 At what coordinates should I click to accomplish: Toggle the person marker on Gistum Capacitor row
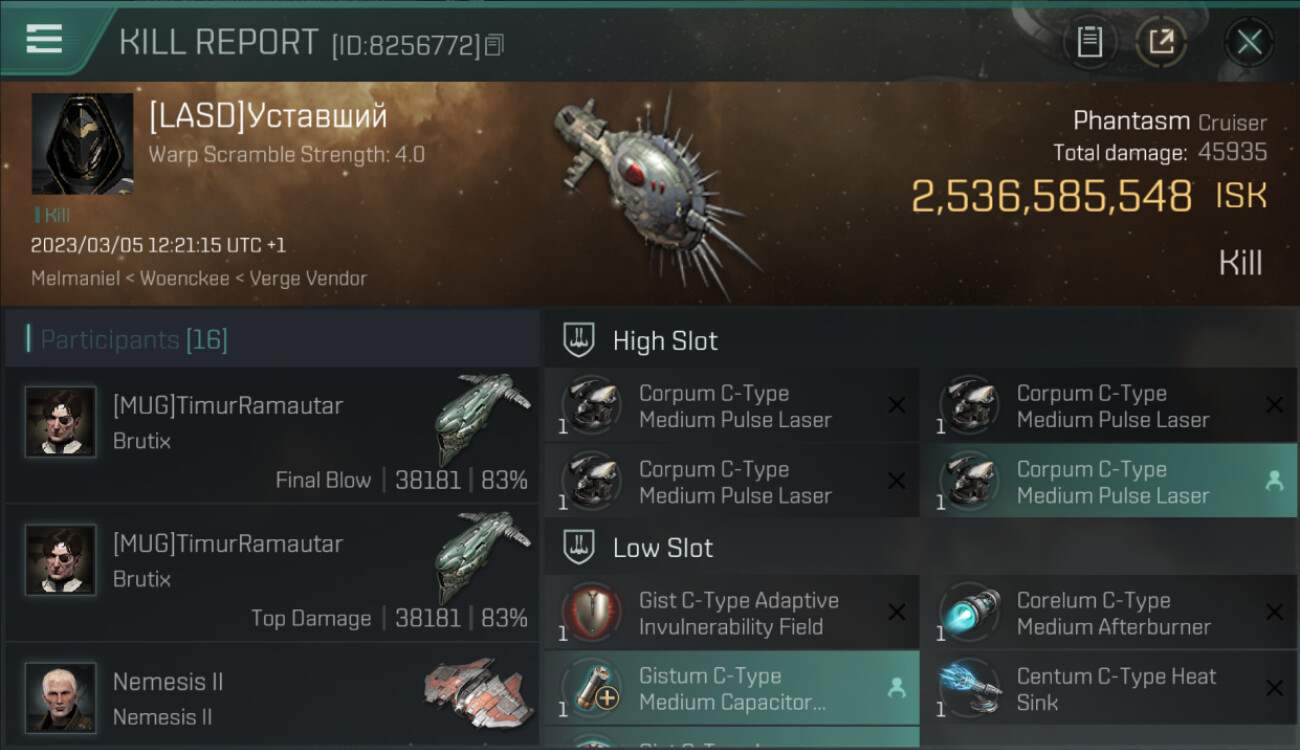click(896, 688)
